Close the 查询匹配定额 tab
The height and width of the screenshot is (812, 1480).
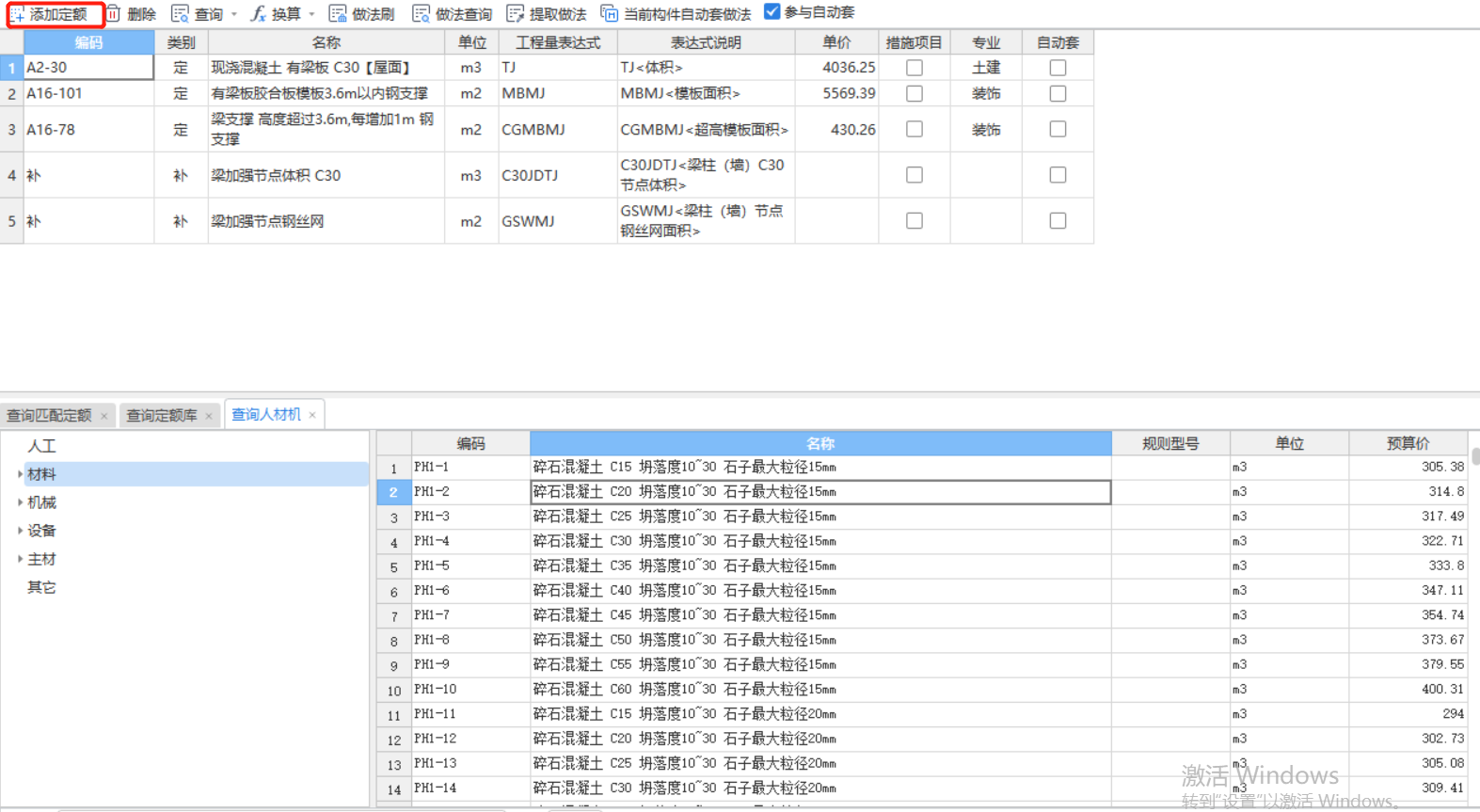click(103, 416)
